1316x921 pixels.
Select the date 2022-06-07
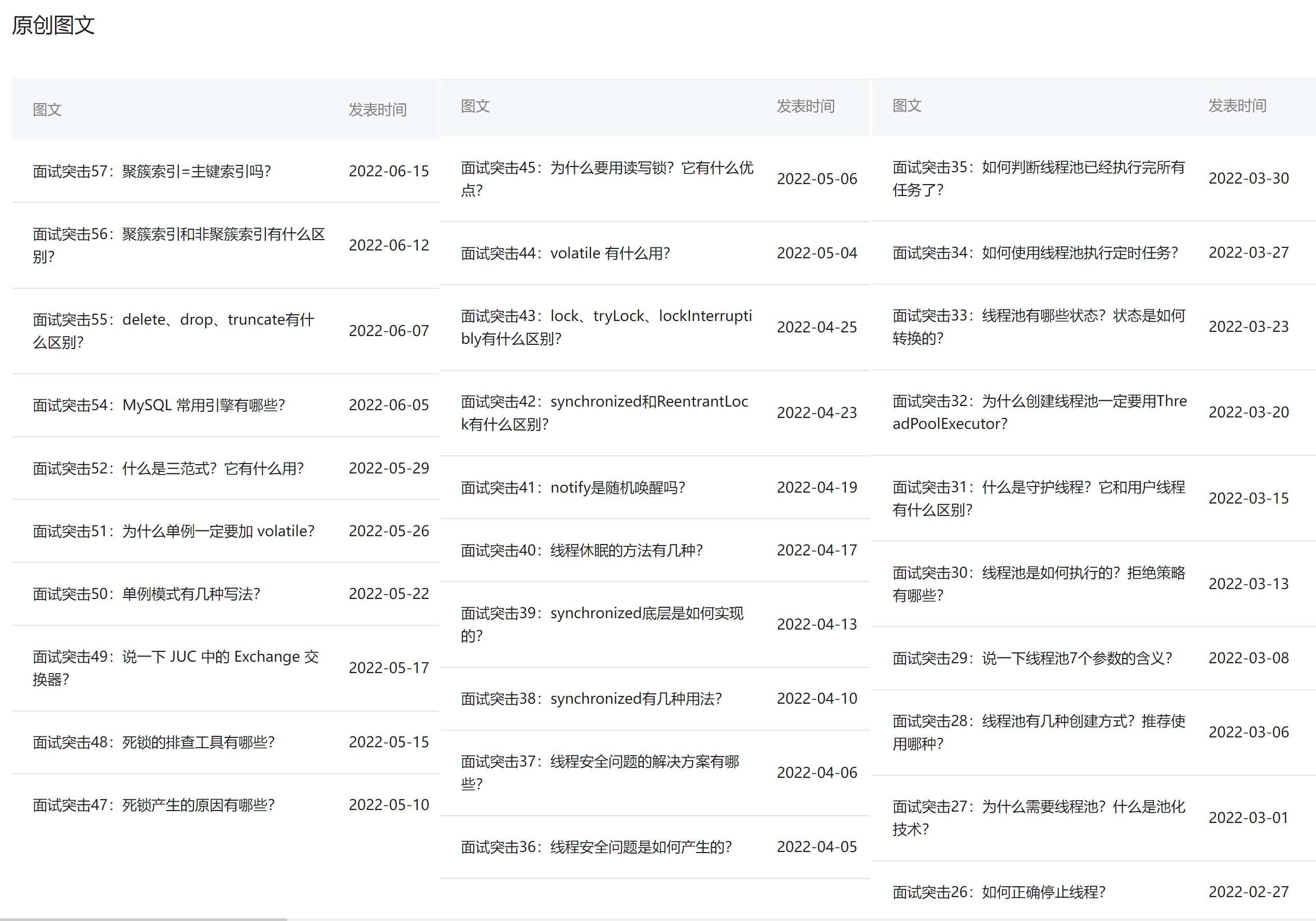[x=389, y=330]
